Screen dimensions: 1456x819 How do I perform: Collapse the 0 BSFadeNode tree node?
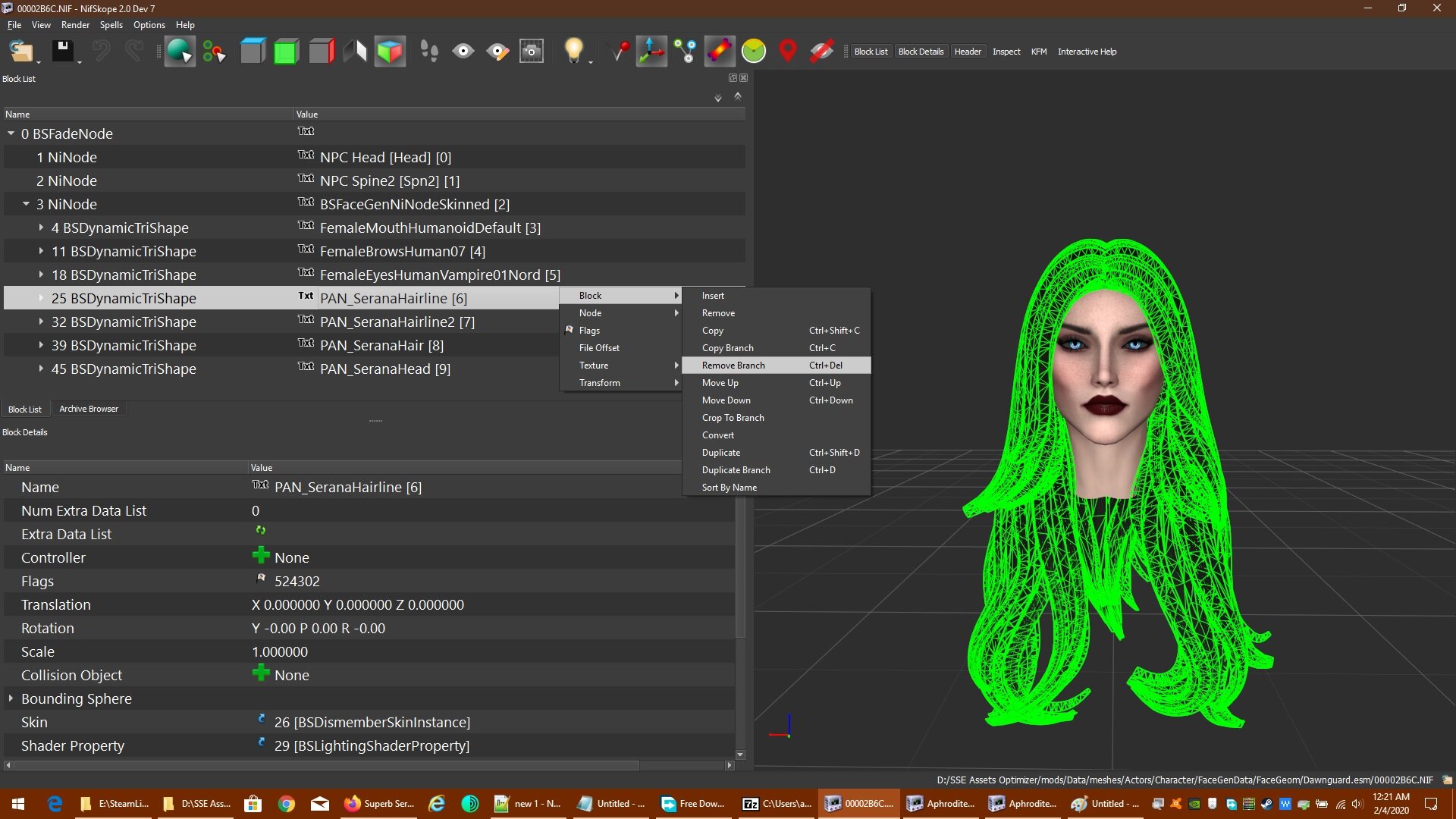pos(11,133)
